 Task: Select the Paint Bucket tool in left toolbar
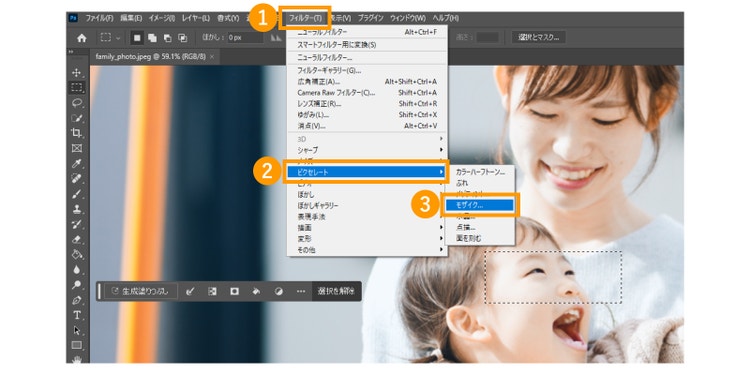[77, 254]
